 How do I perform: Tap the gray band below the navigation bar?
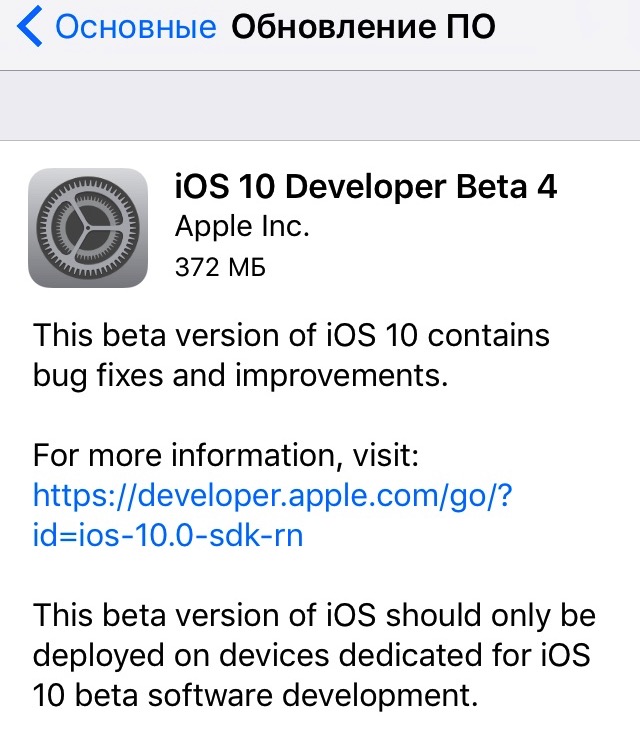pos(320,106)
